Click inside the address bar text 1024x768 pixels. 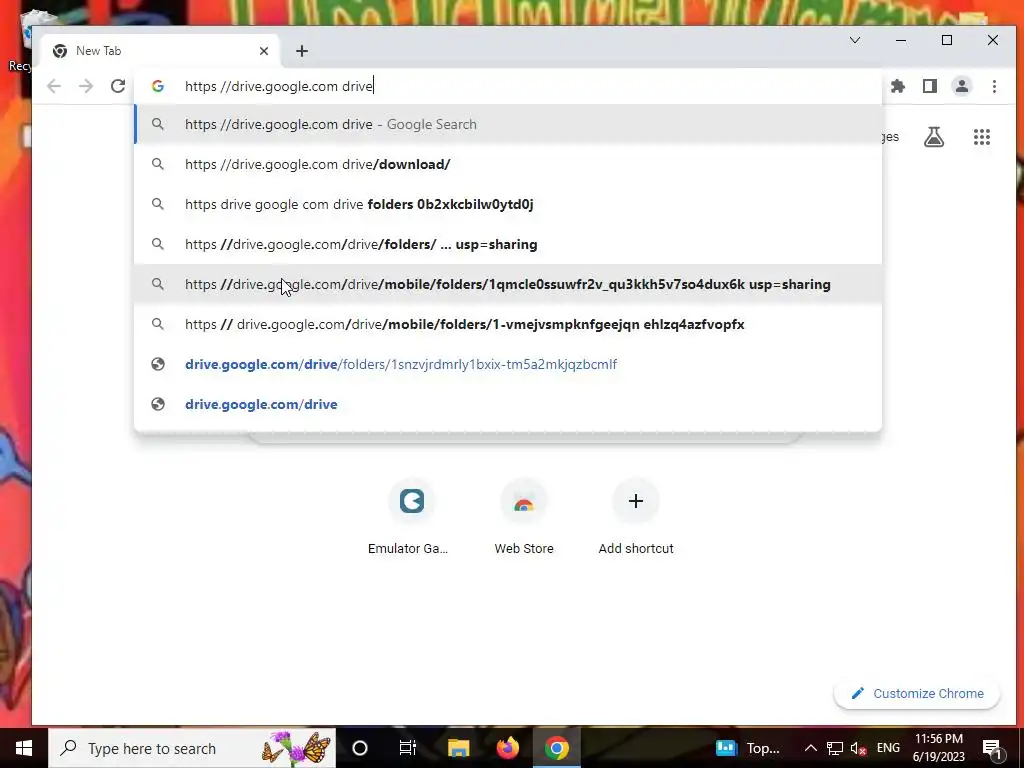[279, 86]
